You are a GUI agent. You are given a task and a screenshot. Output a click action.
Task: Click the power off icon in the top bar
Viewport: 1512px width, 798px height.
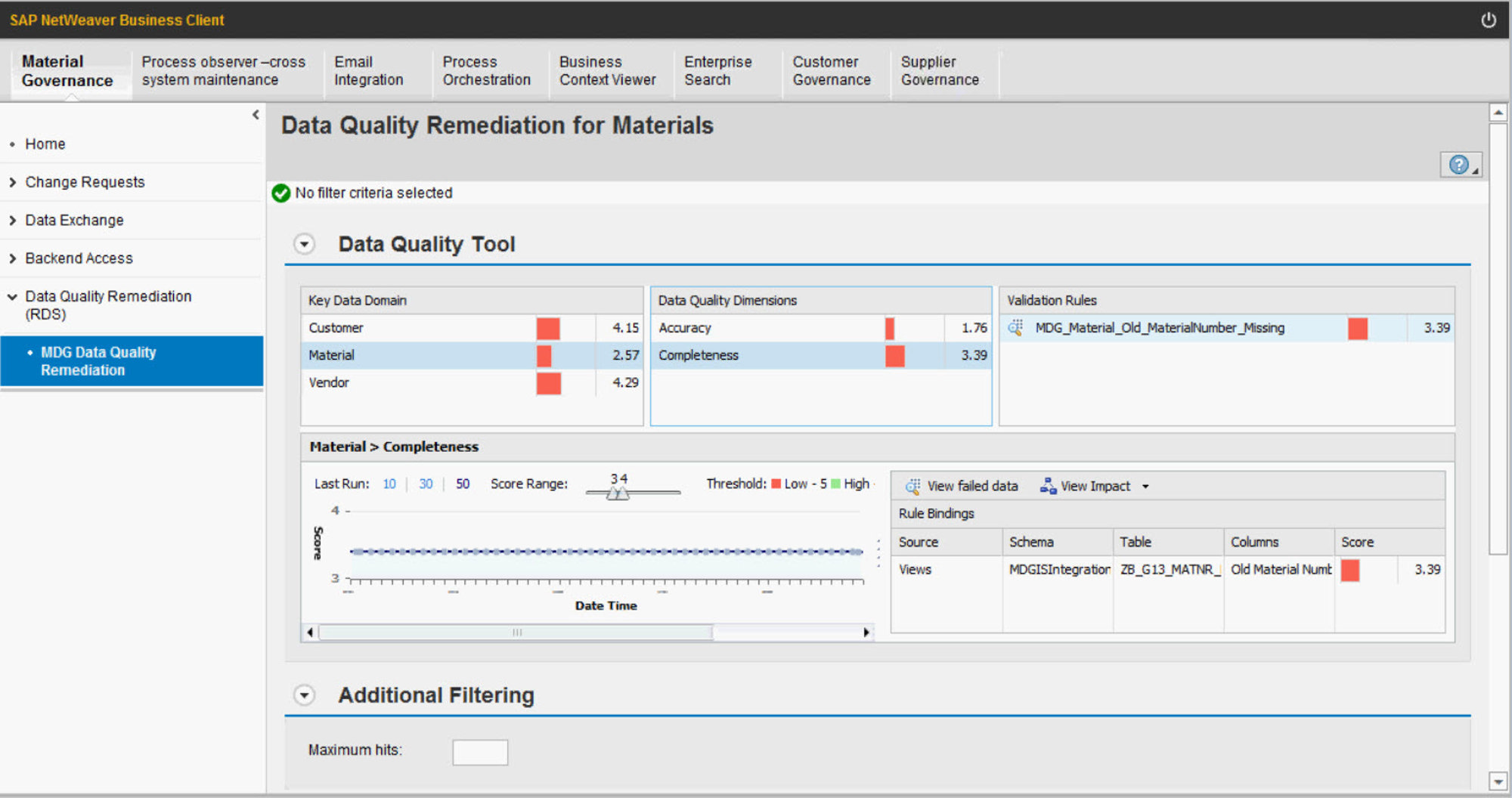point(1489,20)
